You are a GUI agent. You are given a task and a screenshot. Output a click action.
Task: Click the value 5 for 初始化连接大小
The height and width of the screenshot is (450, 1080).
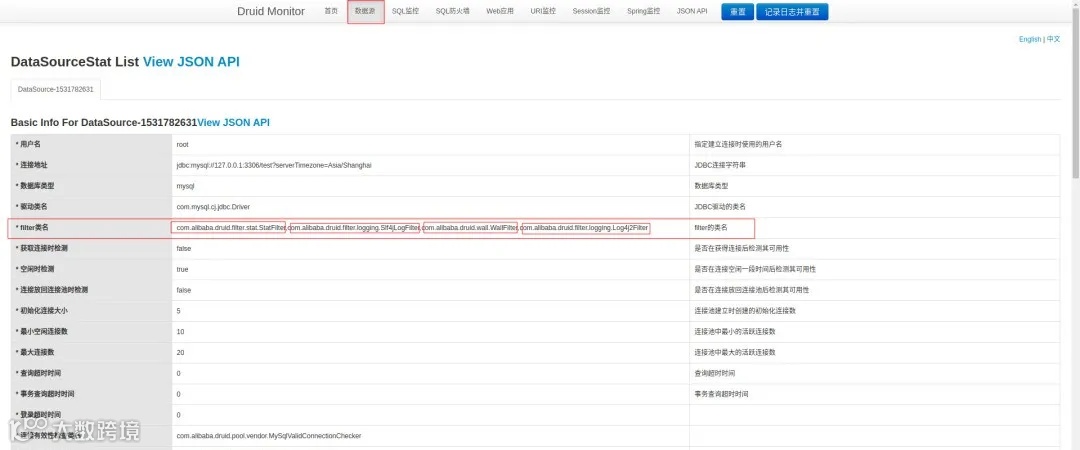[178, 311]
